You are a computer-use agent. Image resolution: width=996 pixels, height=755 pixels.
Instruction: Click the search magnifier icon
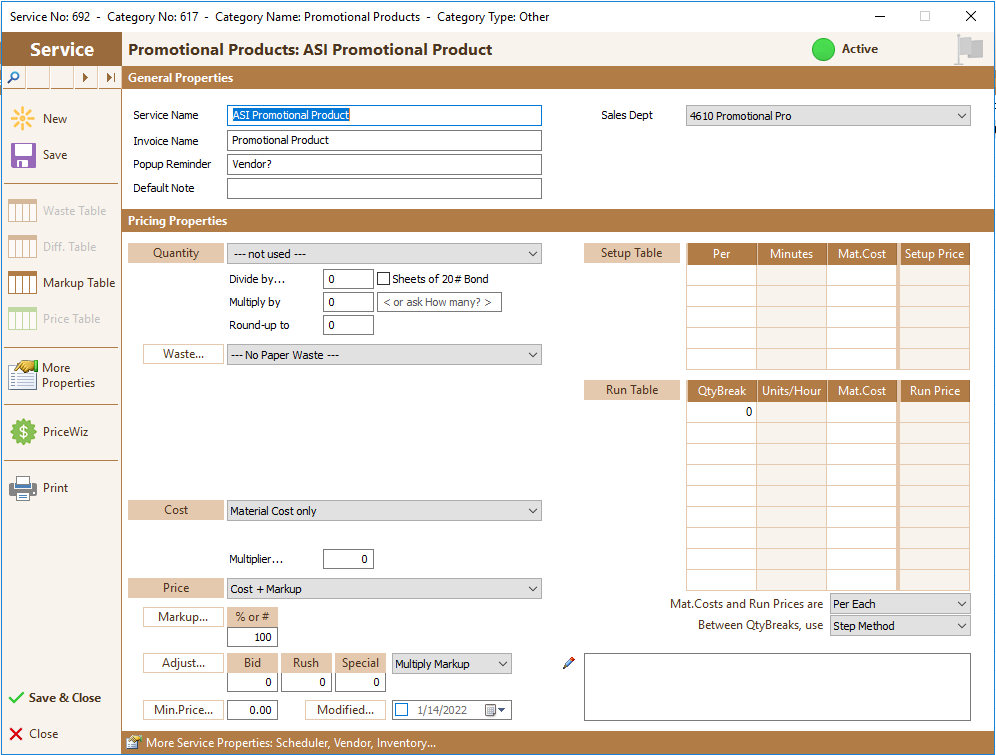13,77
